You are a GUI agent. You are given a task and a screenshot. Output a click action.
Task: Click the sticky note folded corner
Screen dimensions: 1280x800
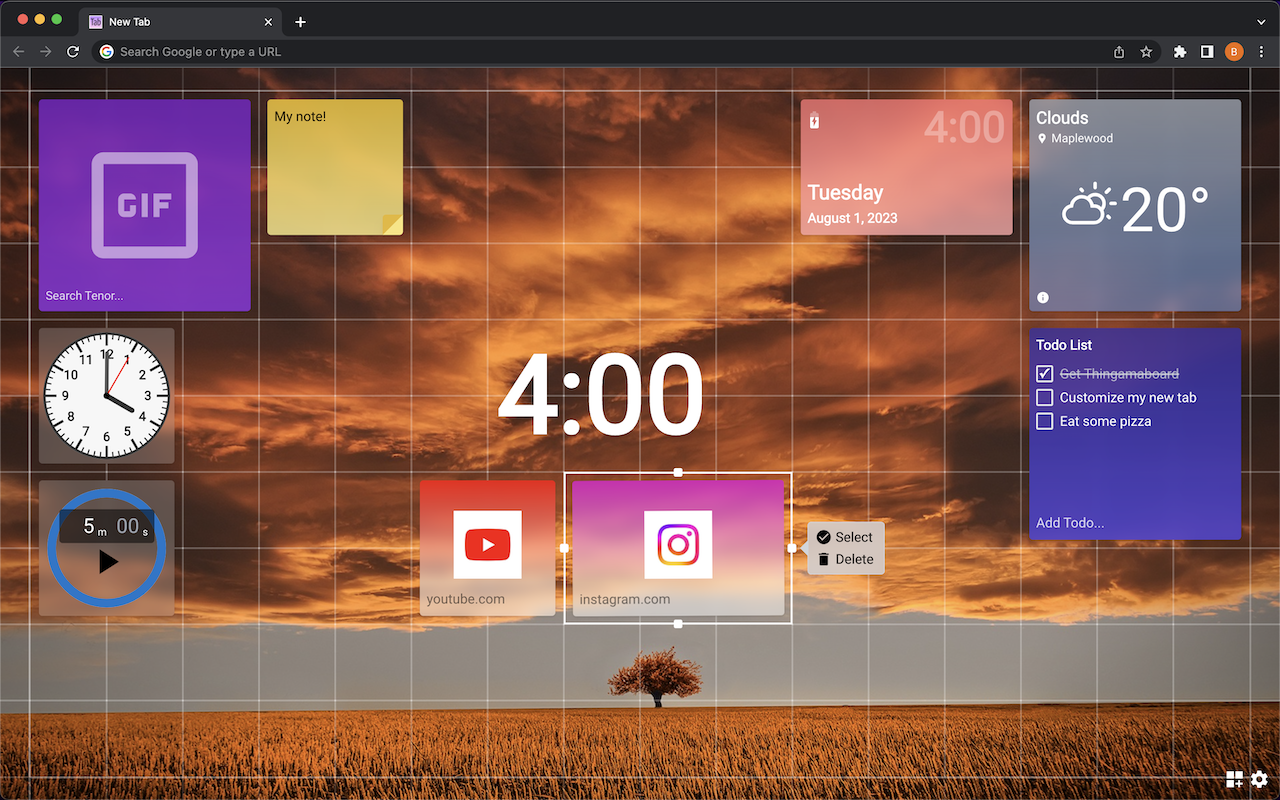click(393, 225)
